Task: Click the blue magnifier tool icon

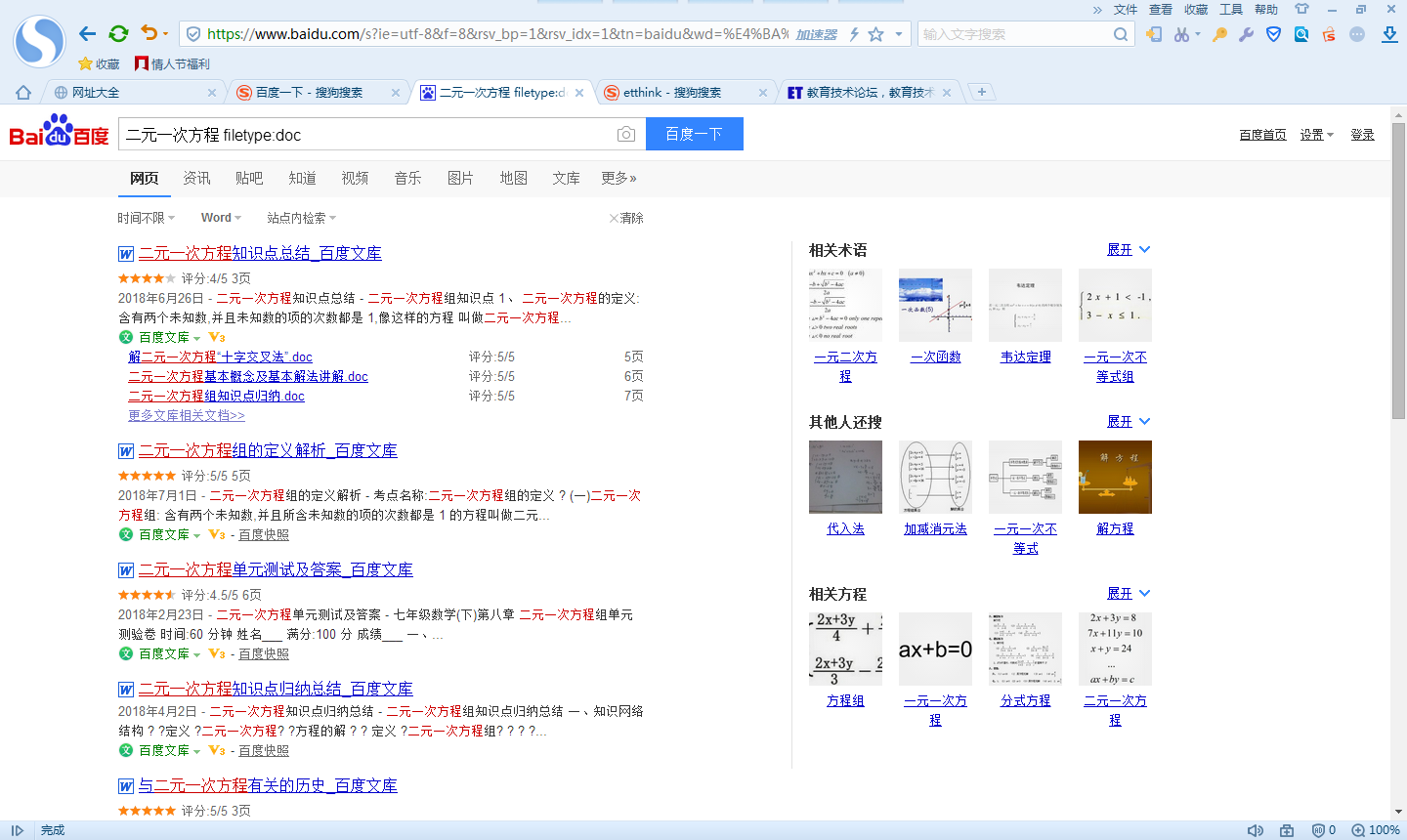Action: (1301, 34)
